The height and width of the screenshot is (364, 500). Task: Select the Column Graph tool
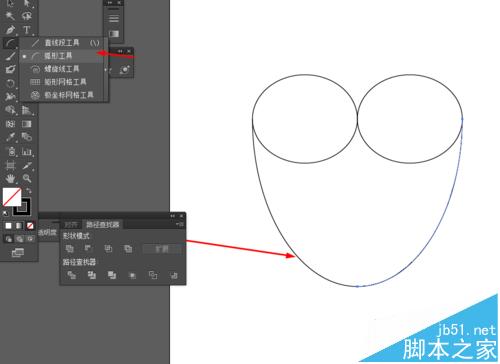coord(27,152)
